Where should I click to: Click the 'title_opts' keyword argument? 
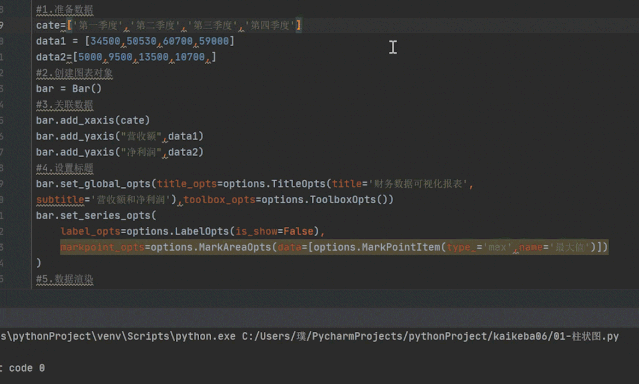pos(187,184)
